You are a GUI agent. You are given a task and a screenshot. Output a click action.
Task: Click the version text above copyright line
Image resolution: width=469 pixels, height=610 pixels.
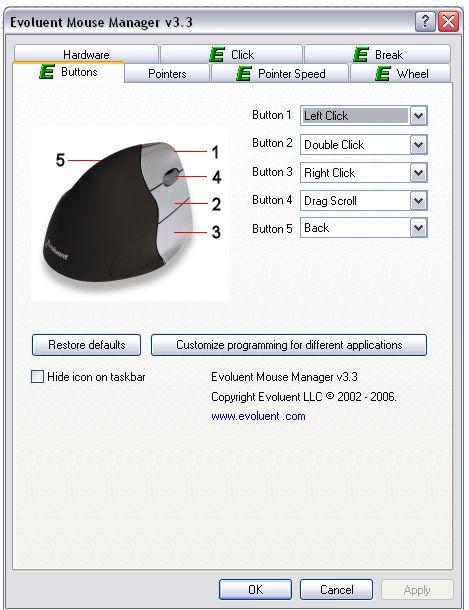(x=284, y=377)
